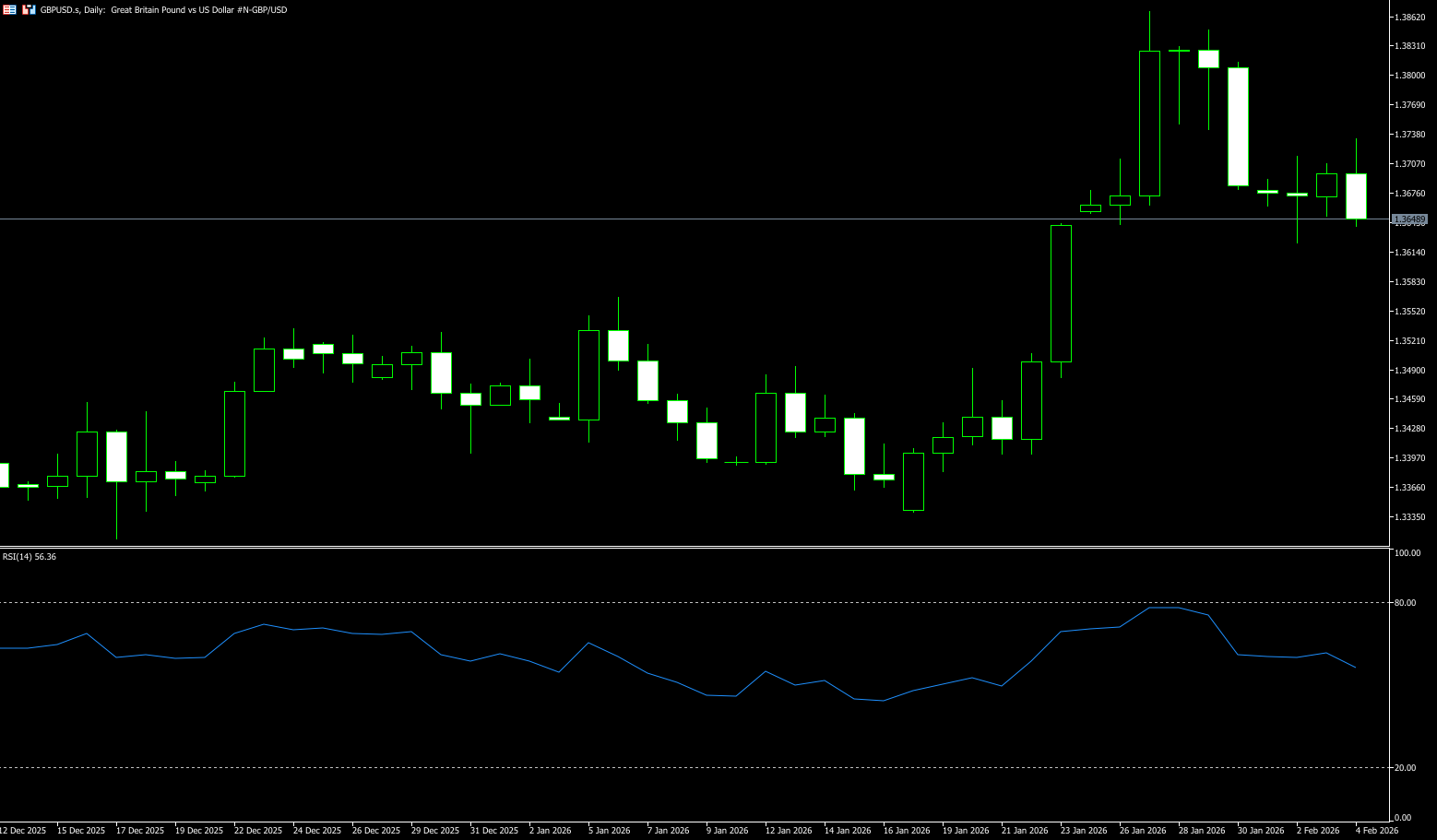
Task: Click the 1.38620 price scale label
Action: pos(1410,17)
